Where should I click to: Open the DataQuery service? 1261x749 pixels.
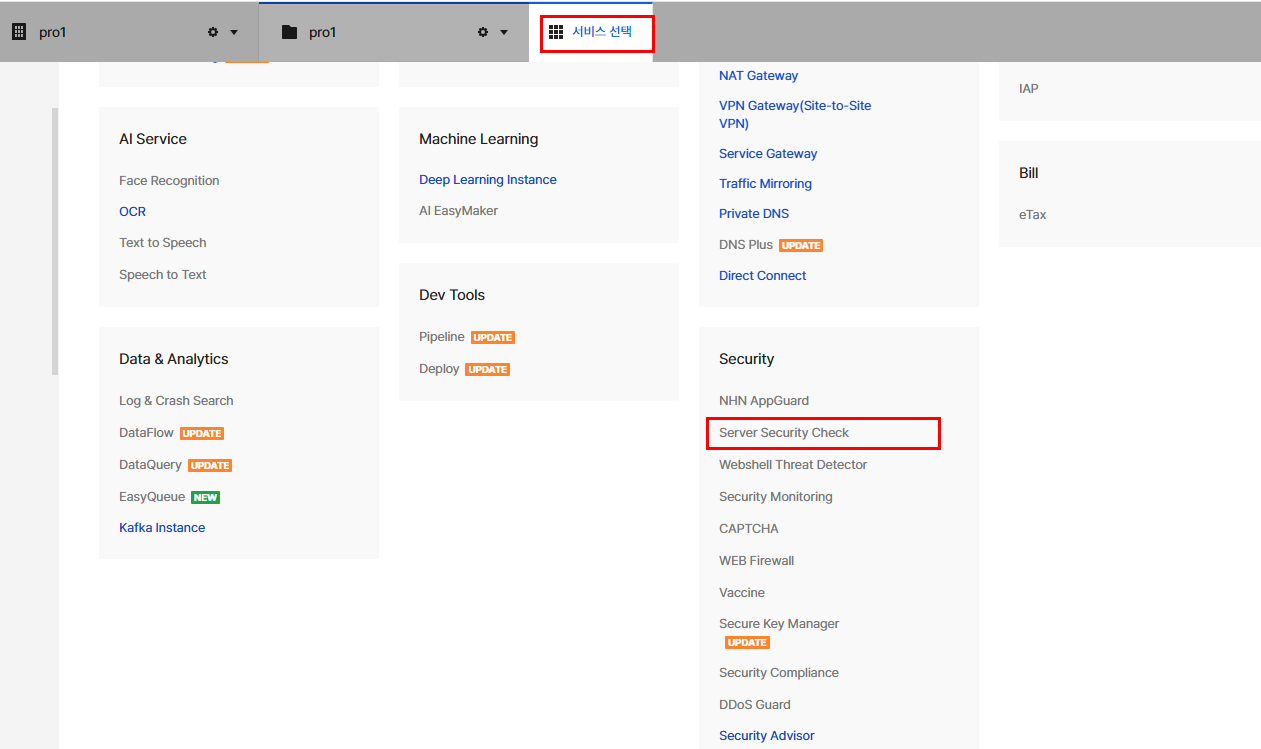[150, 465]
